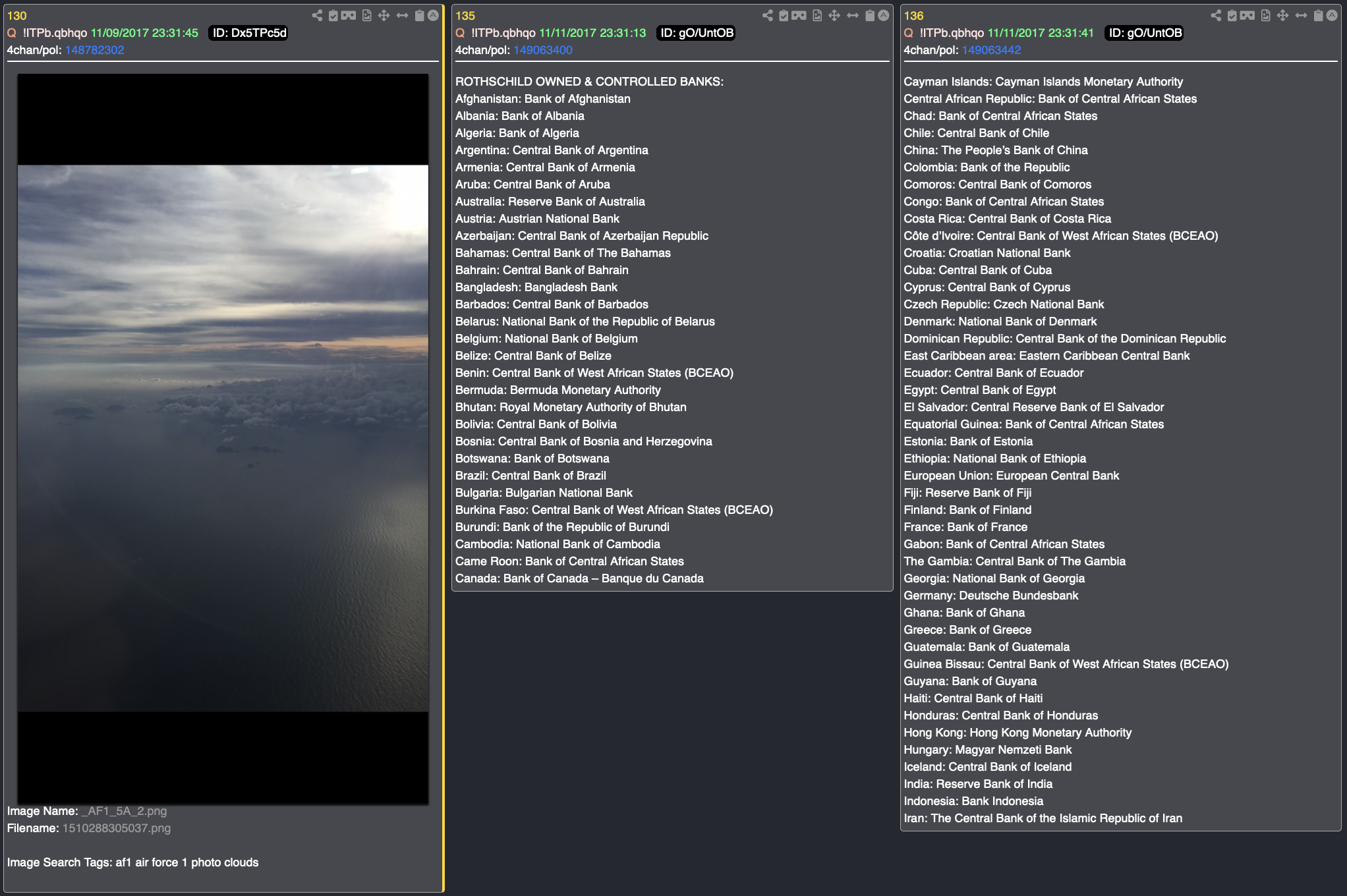Viewport: 1347px width, 896px height.
Task: Click the four-way move arrows icon on post 135
Action: pyautogui.click(x=834, y=15)
